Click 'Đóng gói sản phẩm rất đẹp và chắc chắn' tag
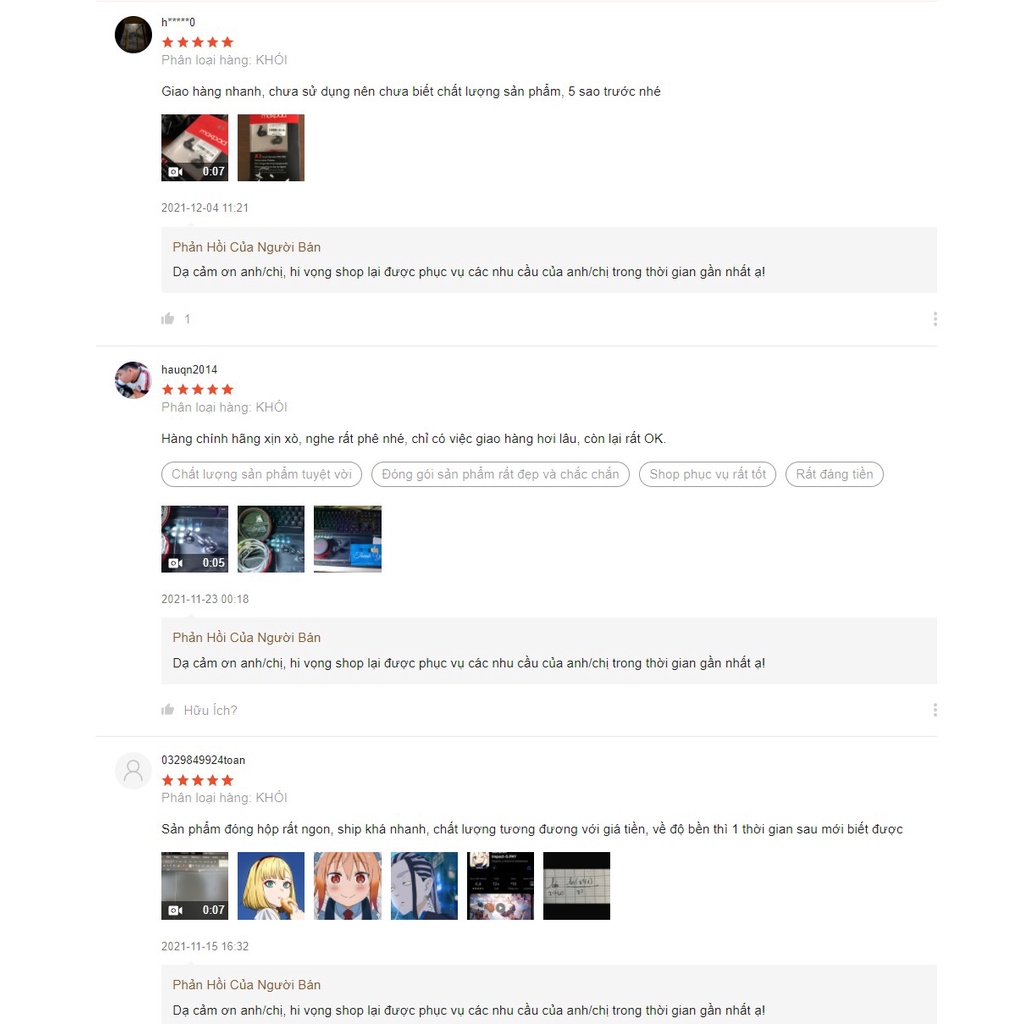The height and width of the screenshot is (1024, 1024). tap(500, 474)
